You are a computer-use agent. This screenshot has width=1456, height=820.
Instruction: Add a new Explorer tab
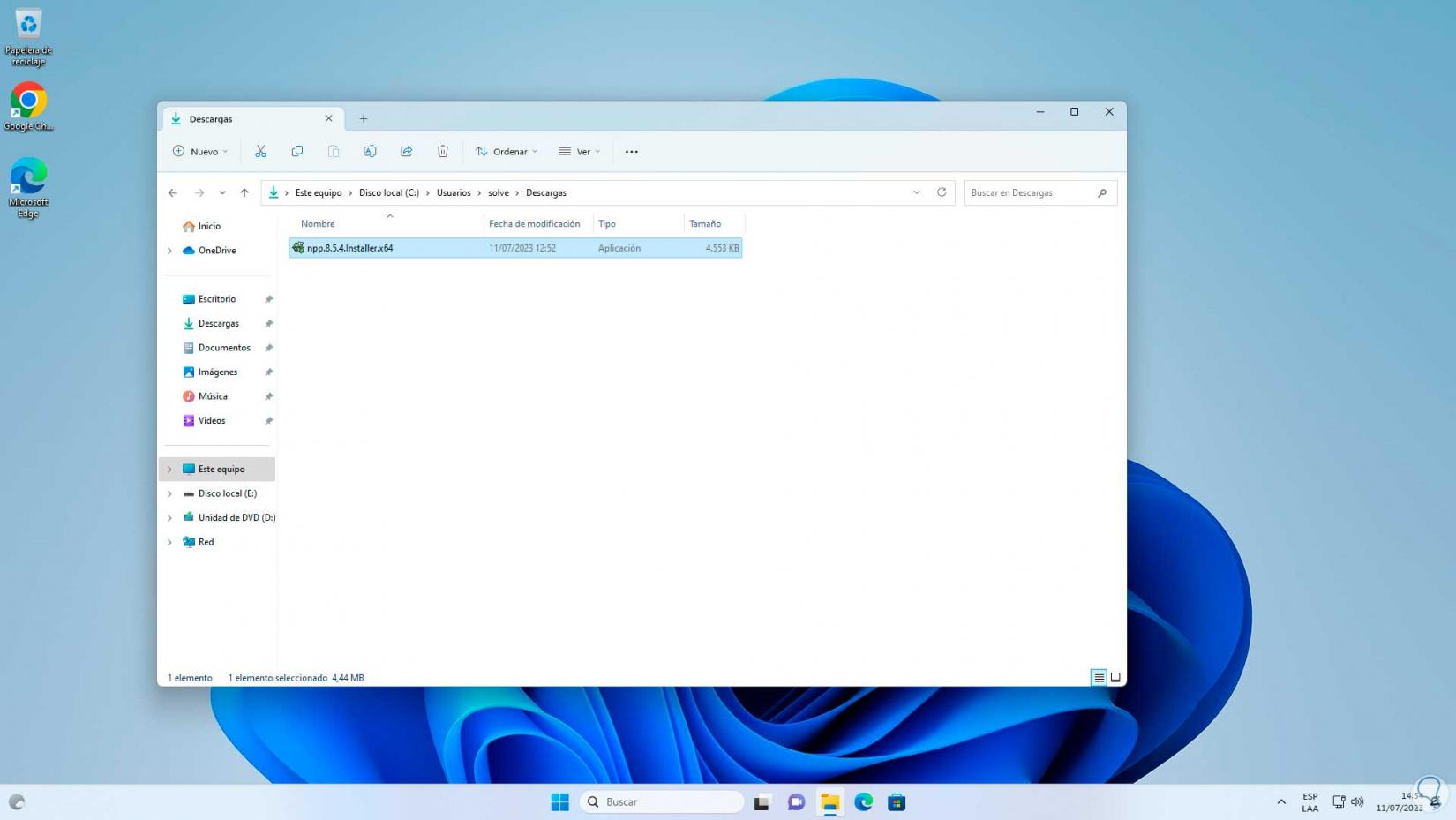[364, 118]
